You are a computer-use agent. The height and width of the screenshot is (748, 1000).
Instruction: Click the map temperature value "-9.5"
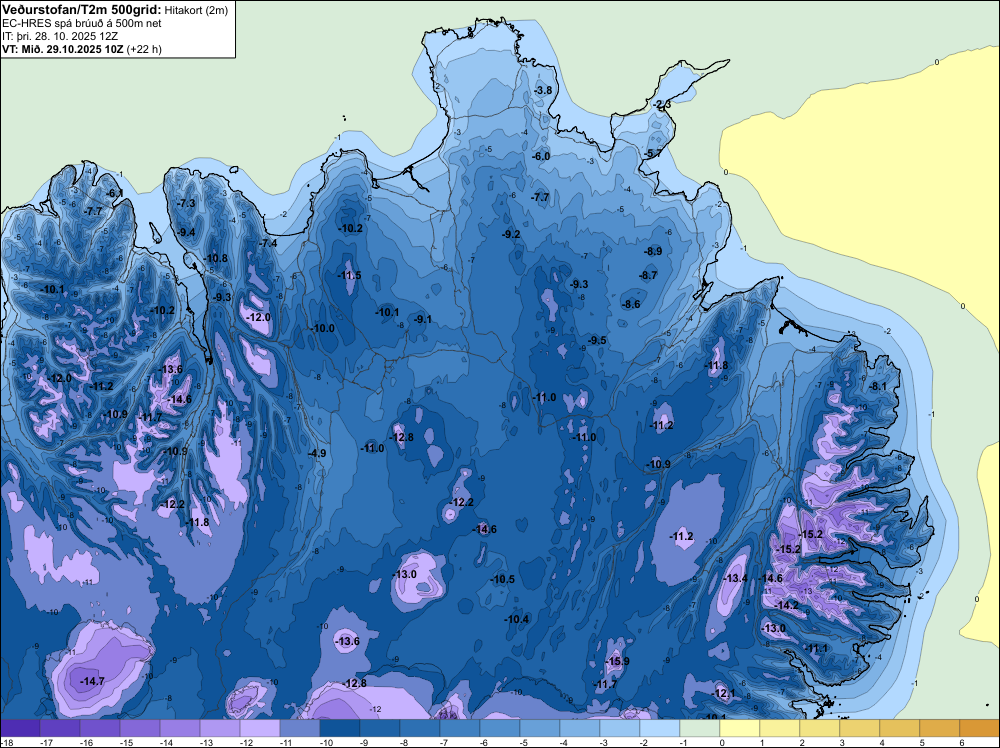pyautogui.click(x=598, y=341)
